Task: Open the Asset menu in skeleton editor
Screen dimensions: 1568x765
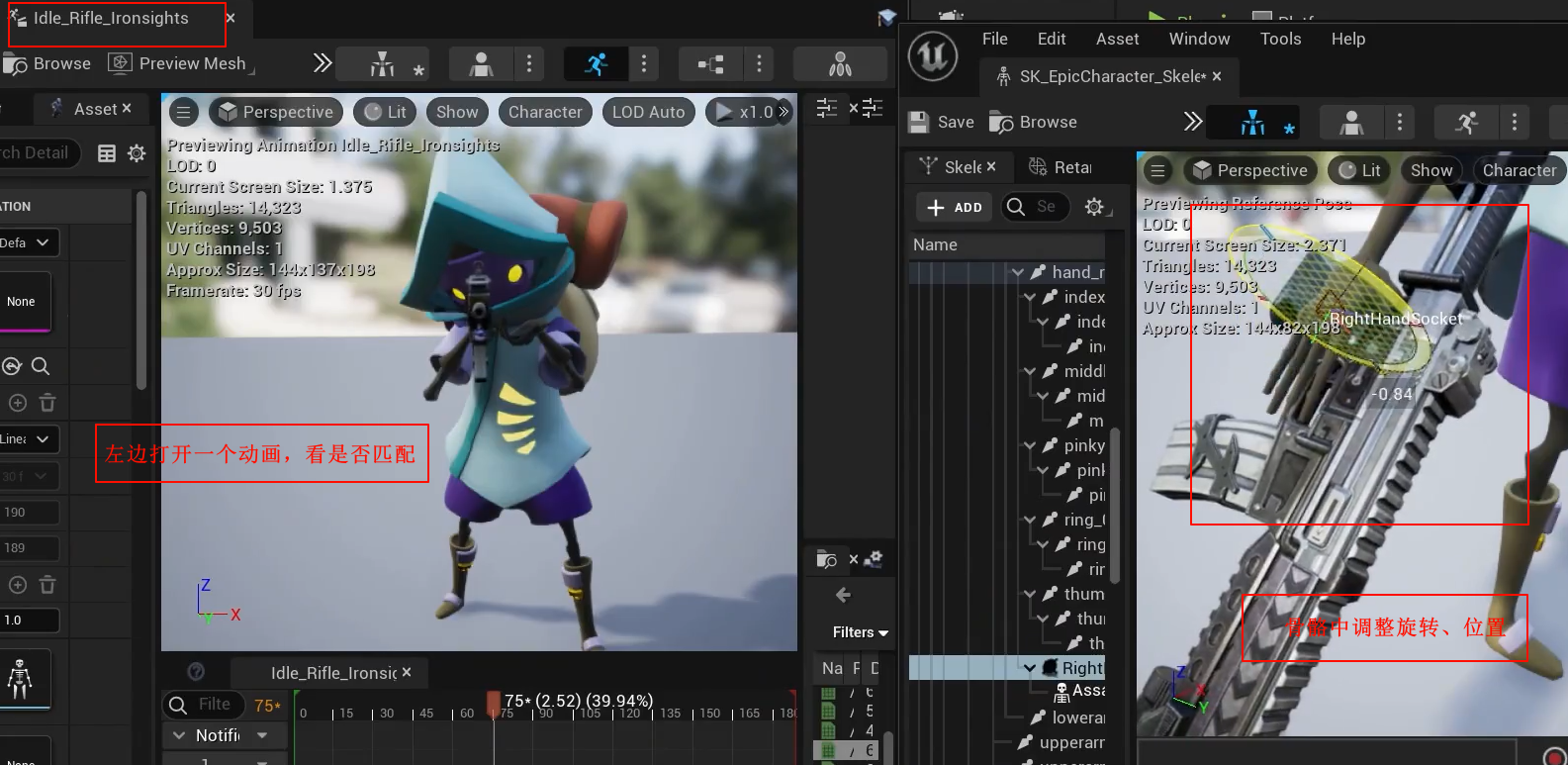Action: [x=1118, y=39]
